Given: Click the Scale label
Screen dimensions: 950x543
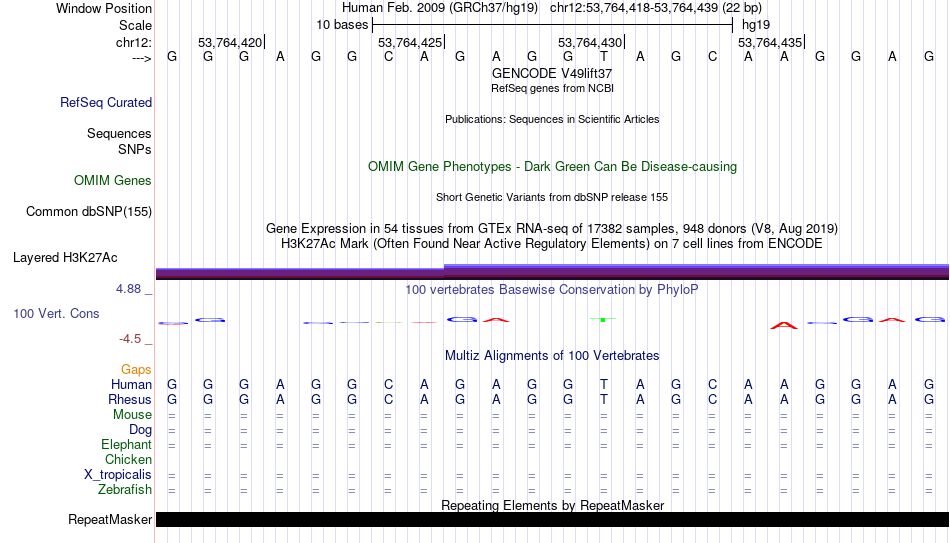Looking at the screenshot, I should tap(135, 25).
